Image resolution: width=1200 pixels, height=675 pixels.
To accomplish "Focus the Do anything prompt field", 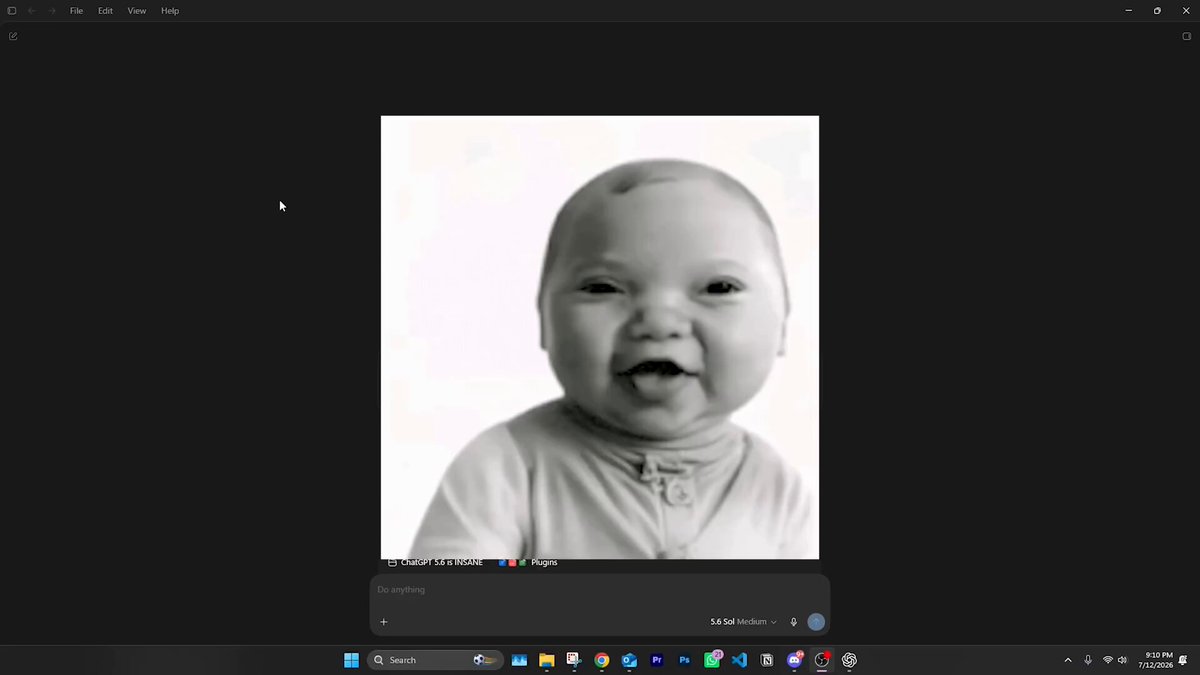I will pyautogui.click(x=600, y=590).
